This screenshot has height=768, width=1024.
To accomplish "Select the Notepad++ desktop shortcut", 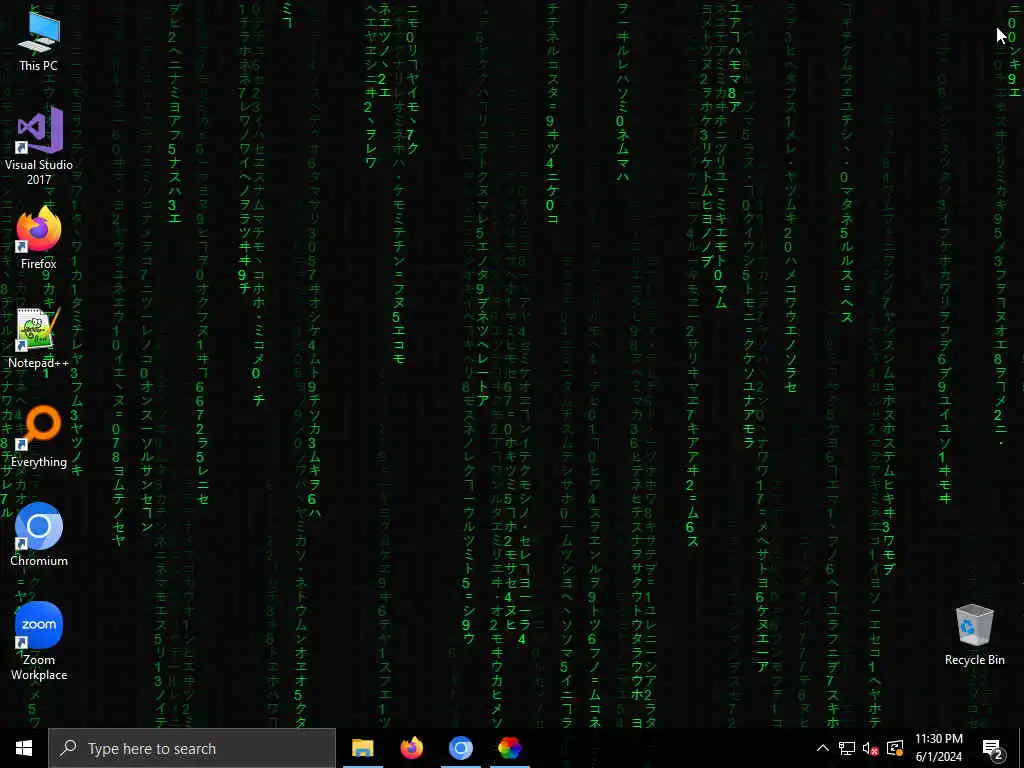I will 39,338.
